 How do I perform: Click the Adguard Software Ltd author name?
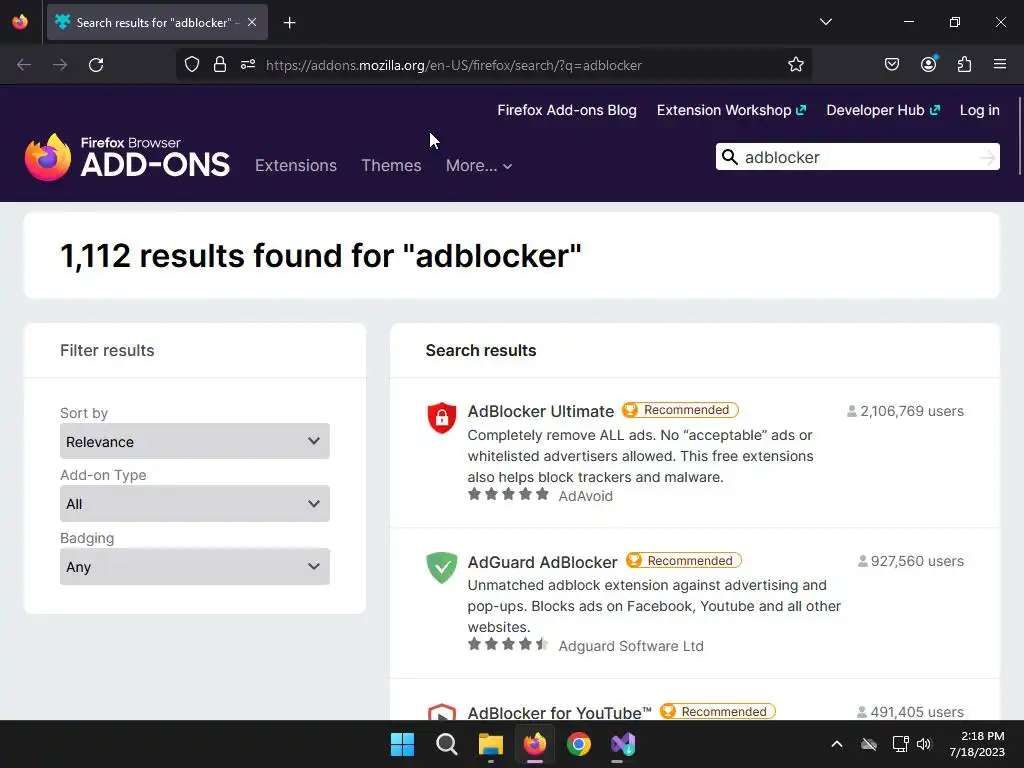(631, 647)
